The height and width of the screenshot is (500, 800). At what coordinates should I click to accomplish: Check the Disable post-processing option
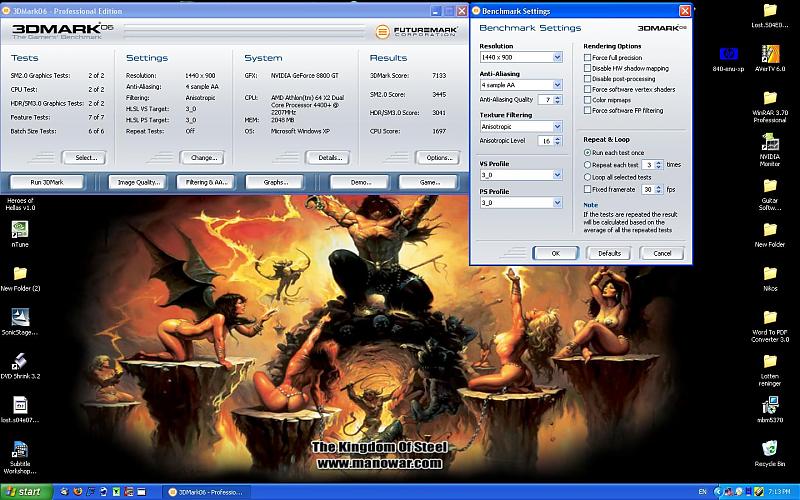coord(588,79)
